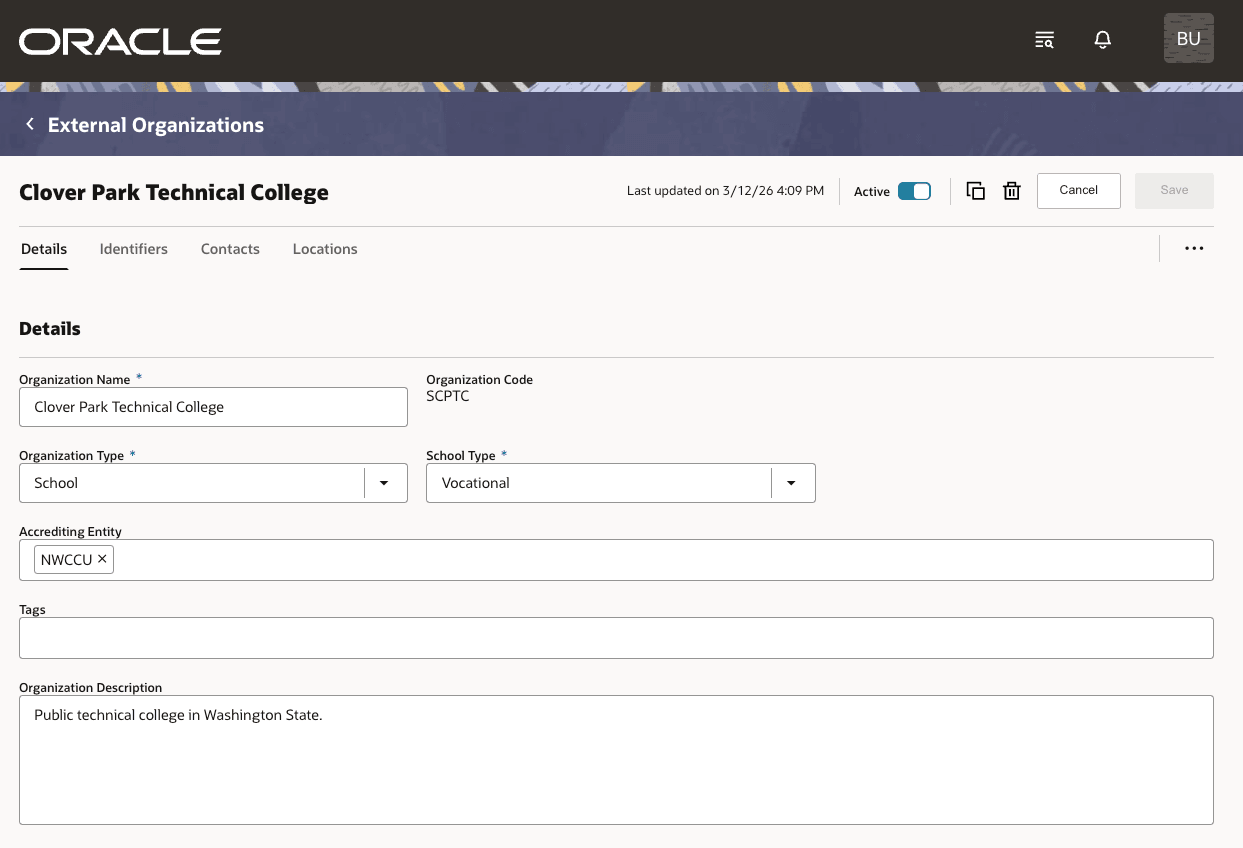
Task: Toggle the Active switch off
Action: tap(914, 191)
